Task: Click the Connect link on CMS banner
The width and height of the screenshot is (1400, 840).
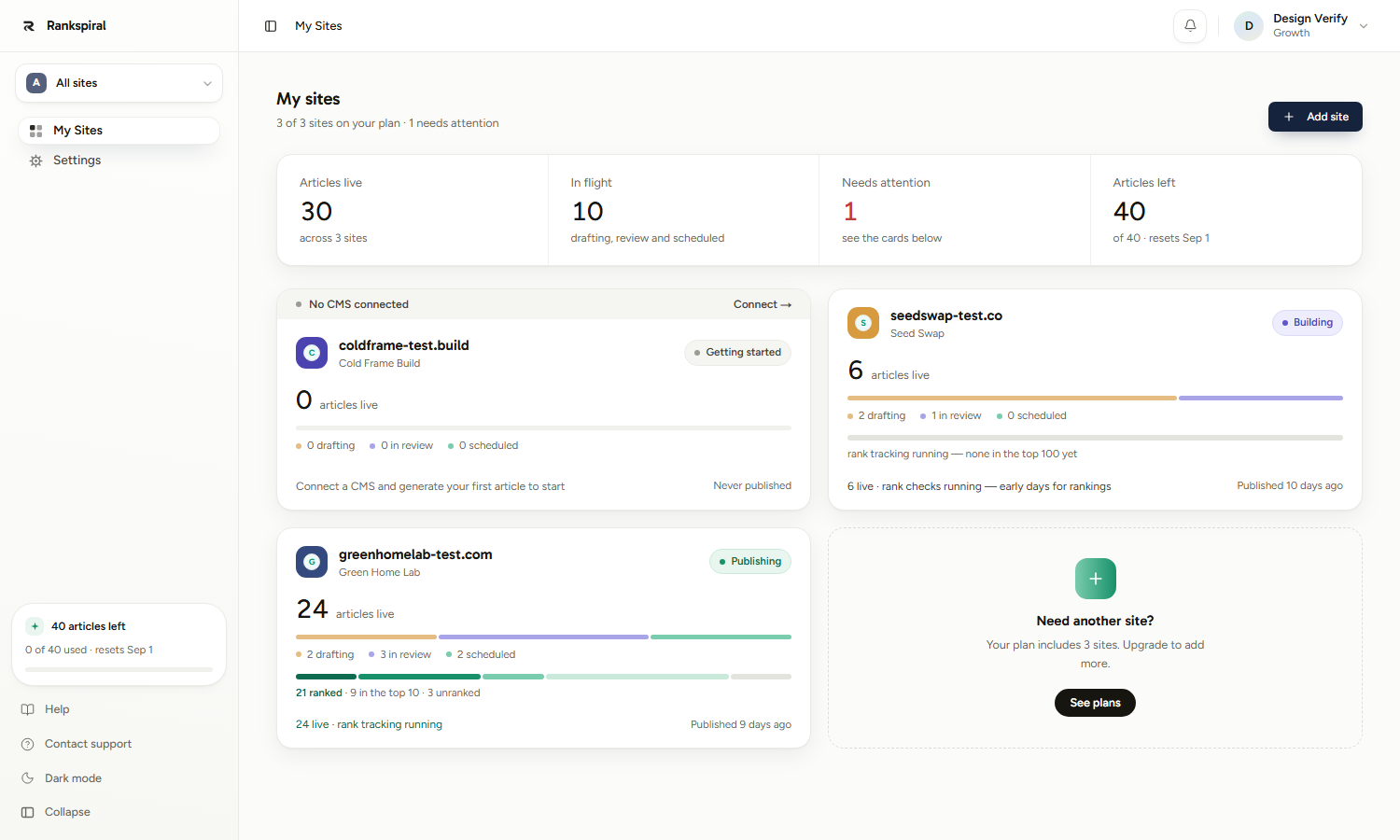Action: 763,304
